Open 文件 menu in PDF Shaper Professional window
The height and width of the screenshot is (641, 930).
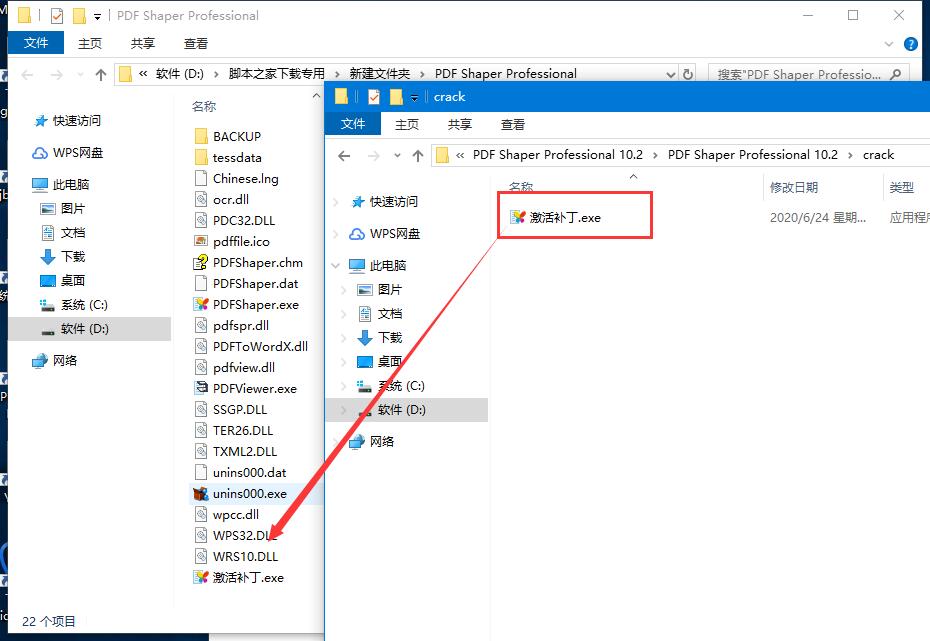(x=36, y=43)
